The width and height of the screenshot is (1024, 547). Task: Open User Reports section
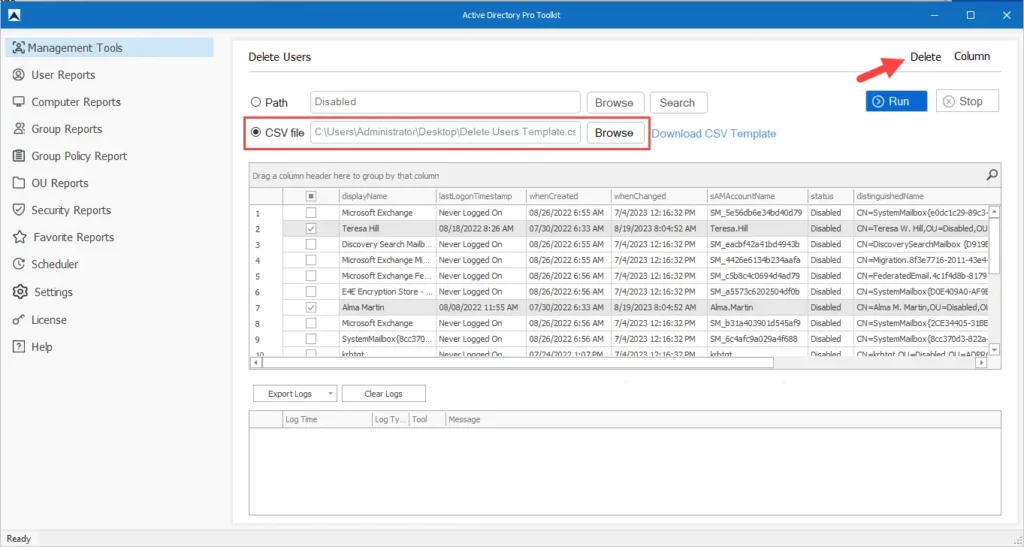pos(63,75)
